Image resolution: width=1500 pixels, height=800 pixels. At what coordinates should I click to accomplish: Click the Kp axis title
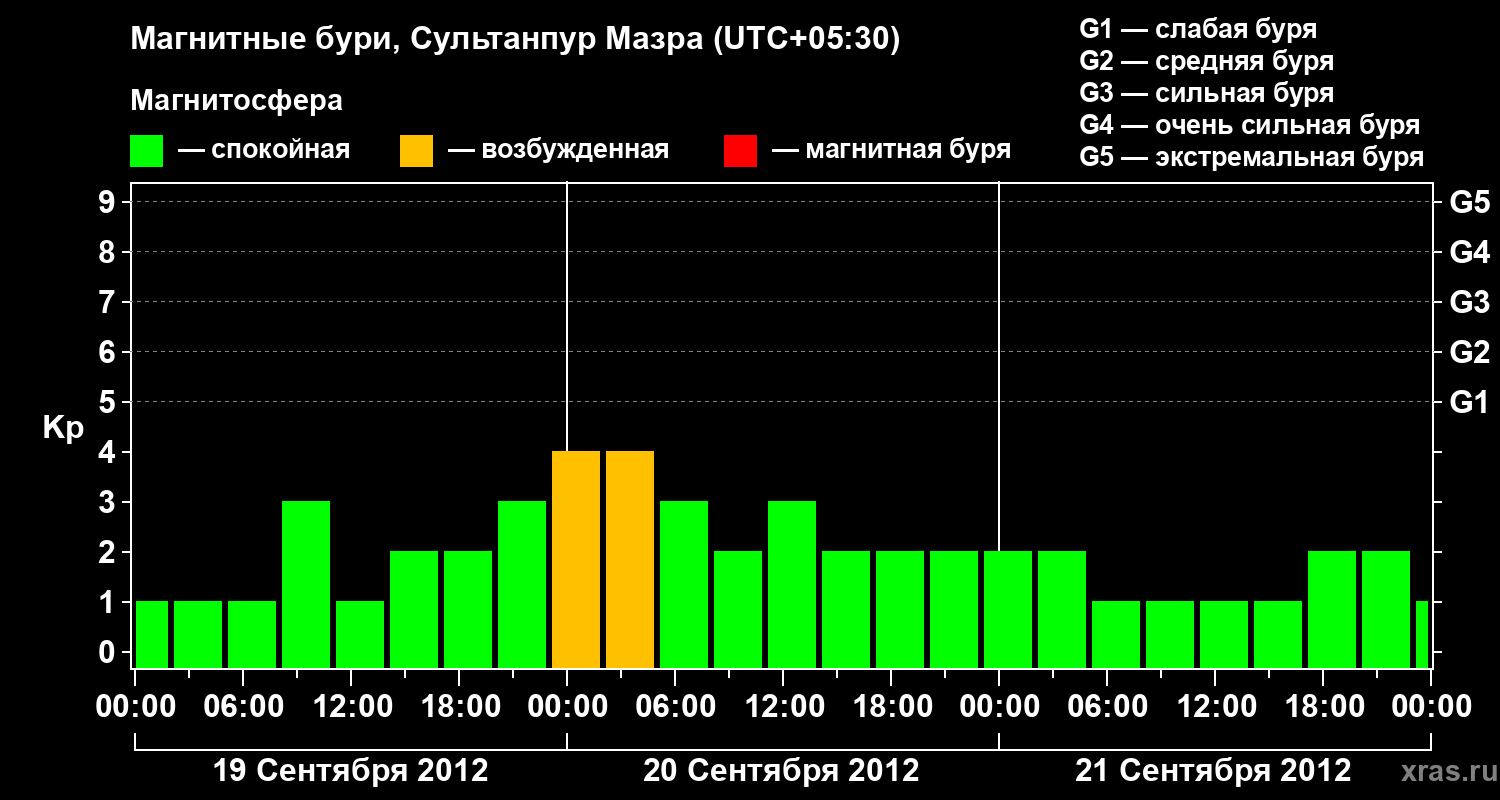click(x=63, y=429)
